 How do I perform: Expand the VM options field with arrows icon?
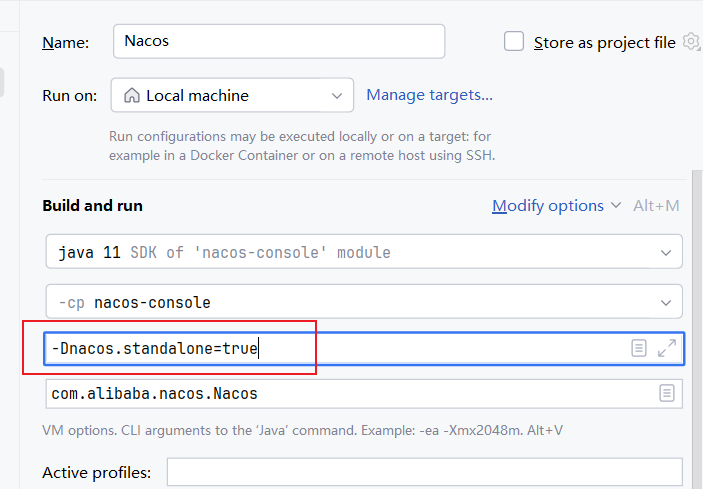tap(667, 348)
